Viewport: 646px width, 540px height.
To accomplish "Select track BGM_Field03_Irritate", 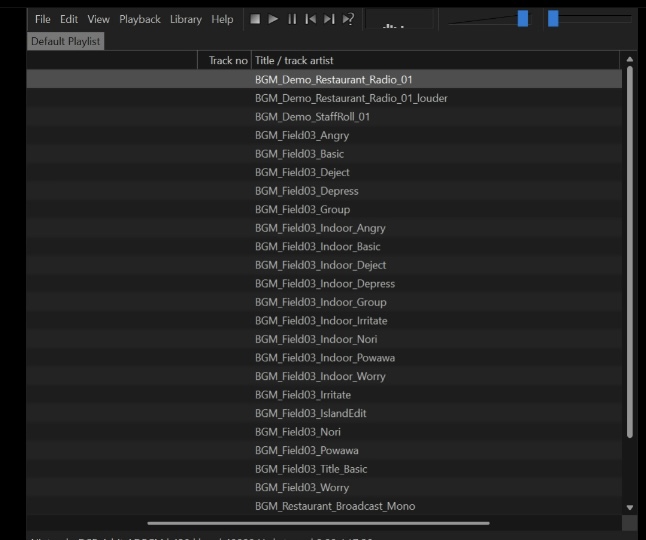I will 324,395.
